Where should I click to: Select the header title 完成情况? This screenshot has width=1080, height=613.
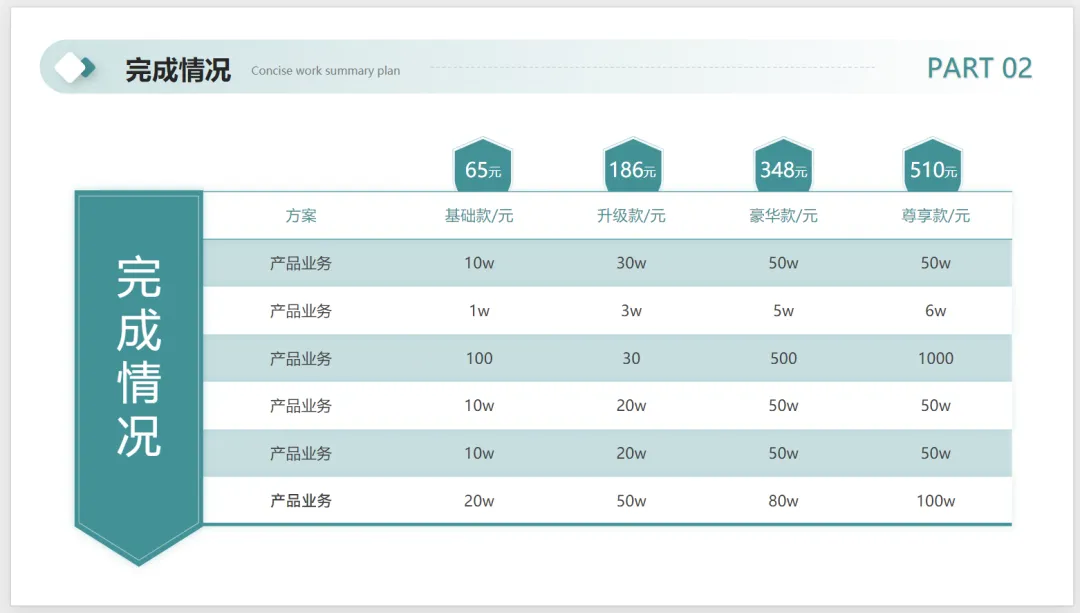click(178, 70)
